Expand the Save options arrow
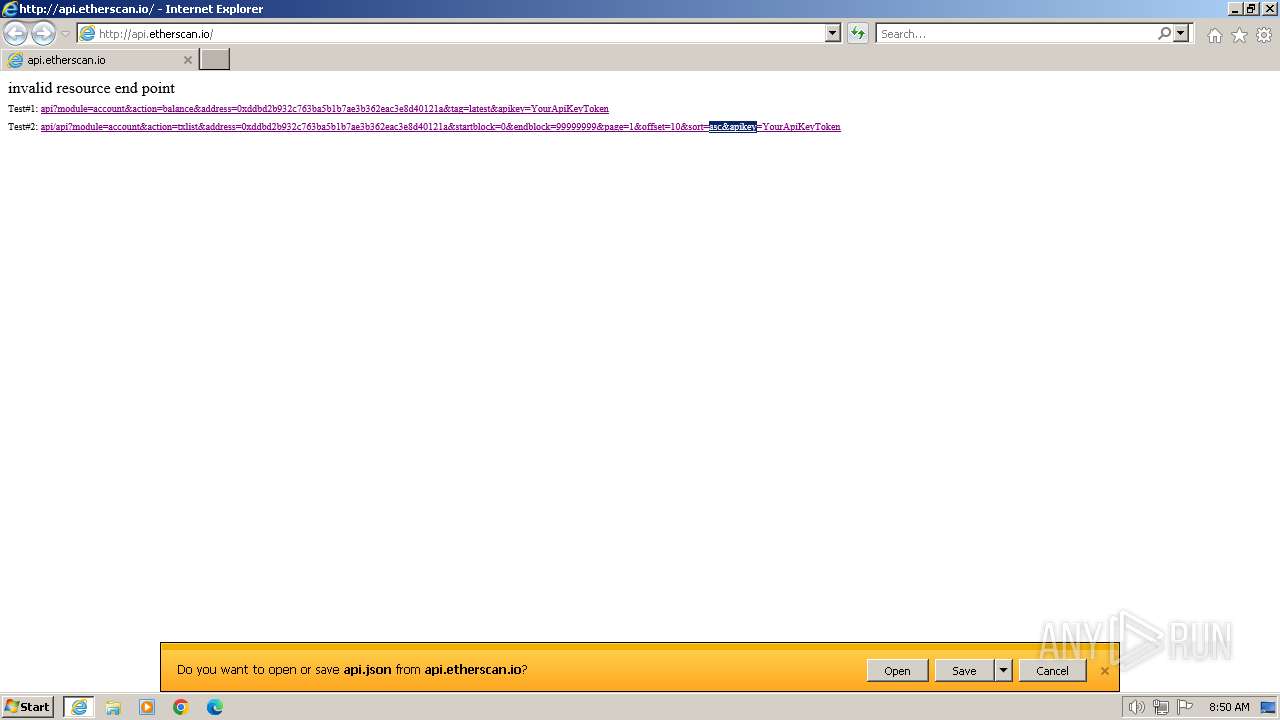The image size is (1280, 720). (x=1003, y=671)
